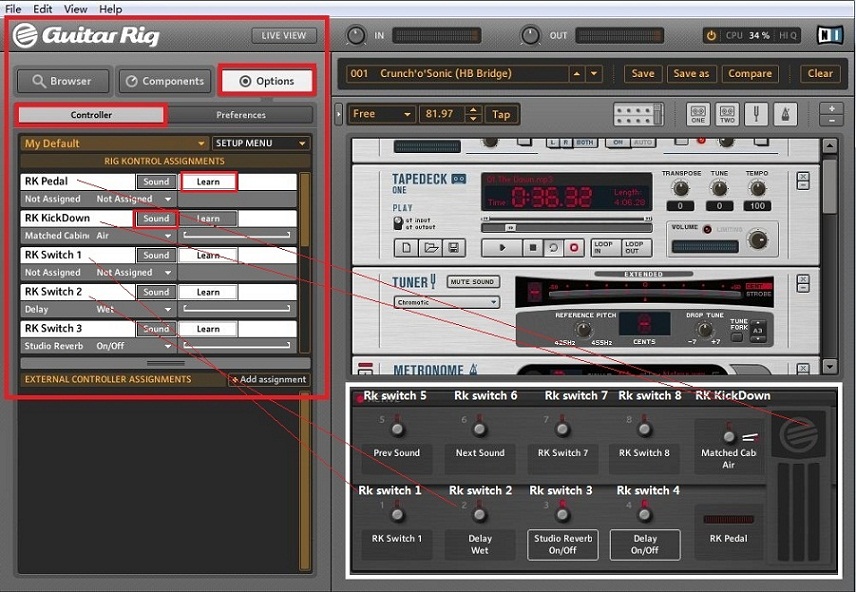856x592 pixels.
Task: Open the View menu
Action: (x=75, y=9)
